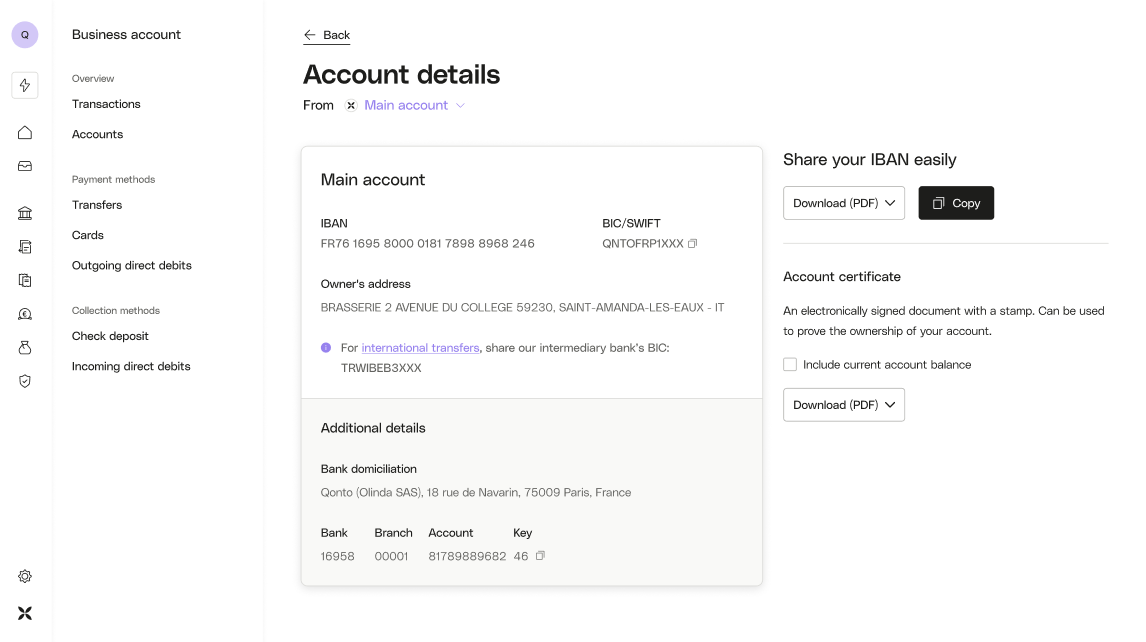This screenshot has width=1146, height=642.
Task: Open the settings gear icon
Action: [25, 576]
